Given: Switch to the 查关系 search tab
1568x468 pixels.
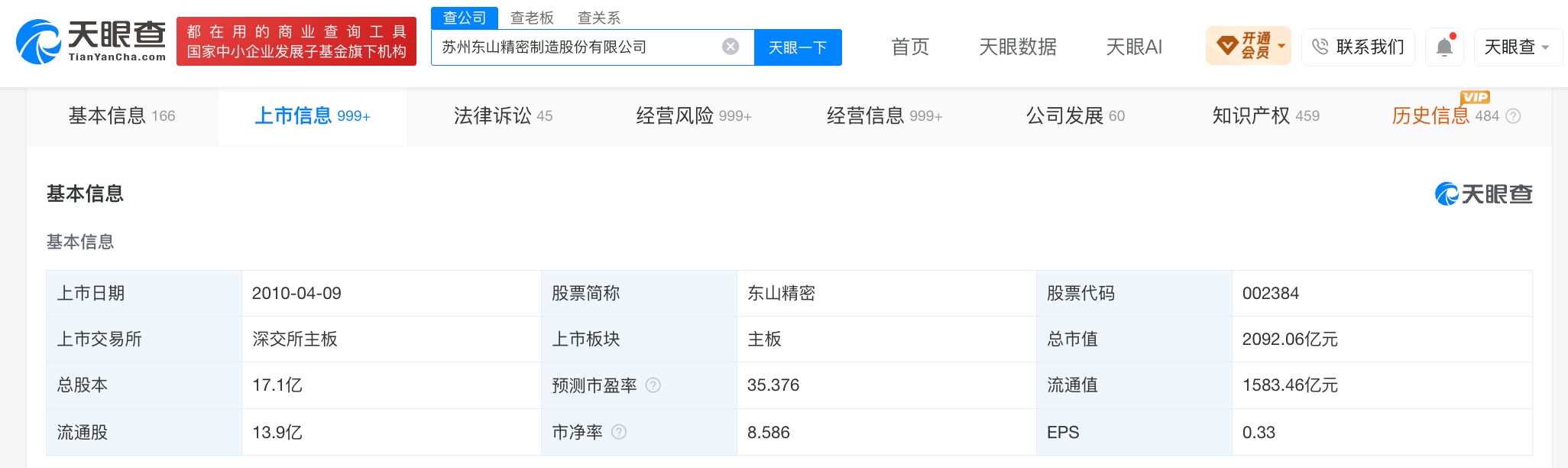Looking at the screenshot, I should (599, 18).
